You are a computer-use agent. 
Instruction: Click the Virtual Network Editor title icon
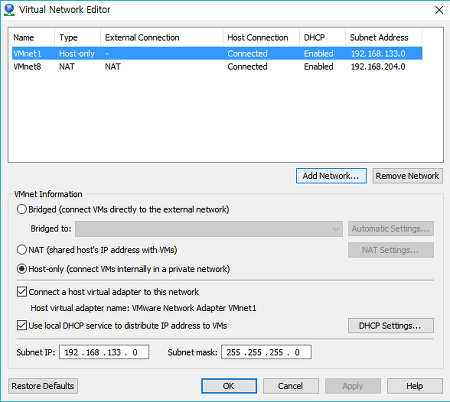(9, 10)
